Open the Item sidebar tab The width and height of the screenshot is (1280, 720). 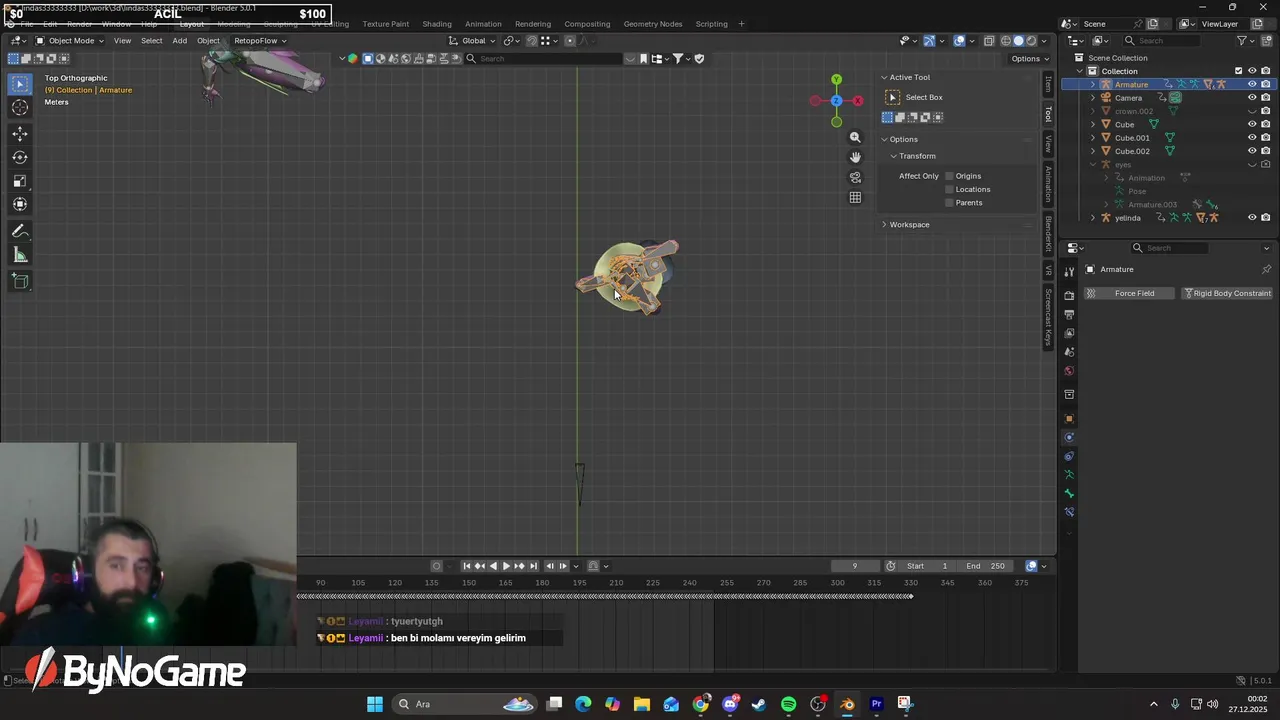click(1048, 84)
